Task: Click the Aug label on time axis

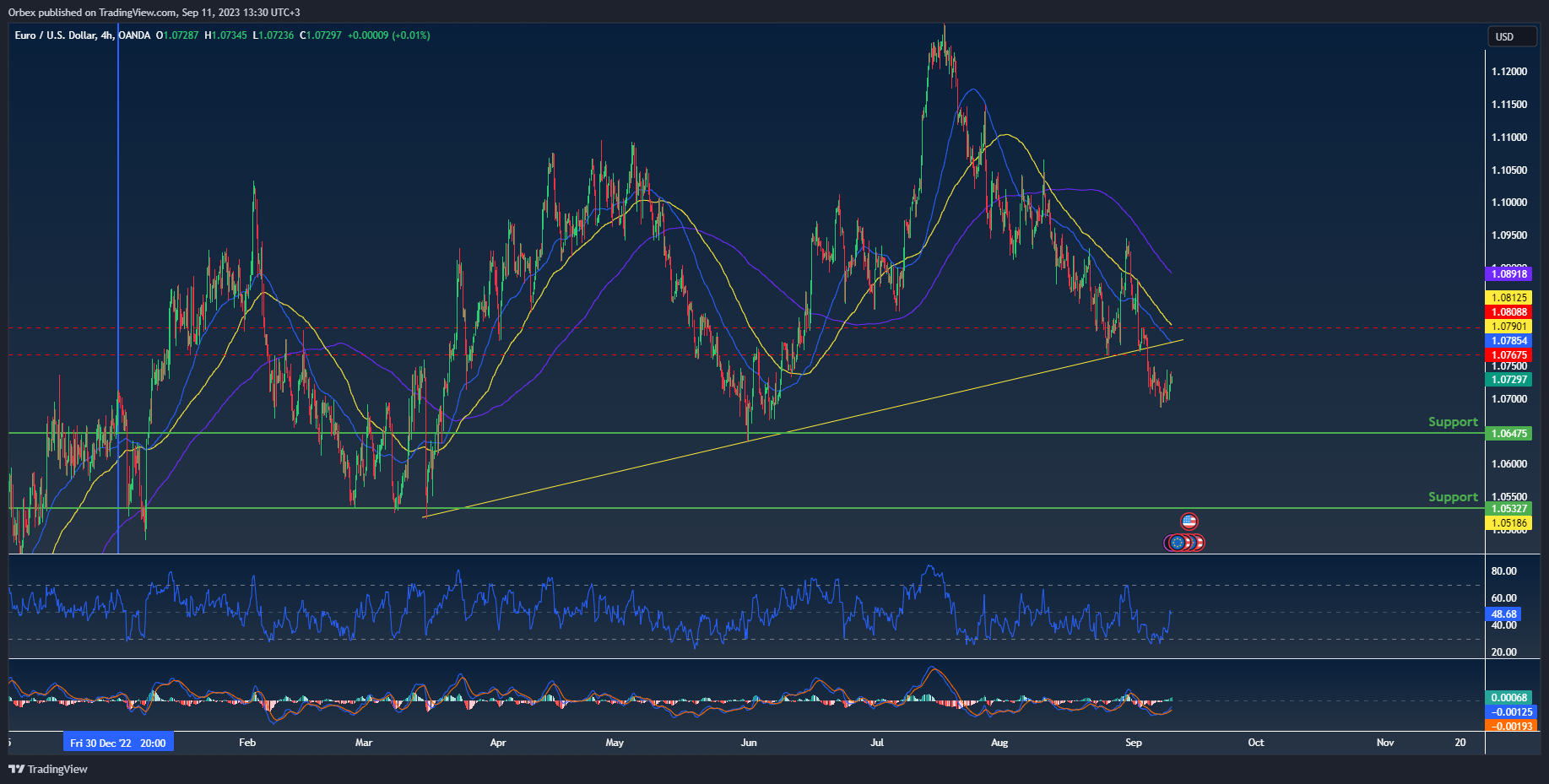Action: click(x=999, y=743)
